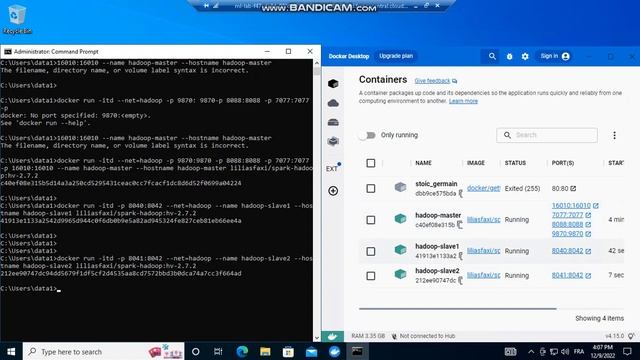Click the PORT(S) column header
This screenshot has width=640, height=360.
(563, 163)
